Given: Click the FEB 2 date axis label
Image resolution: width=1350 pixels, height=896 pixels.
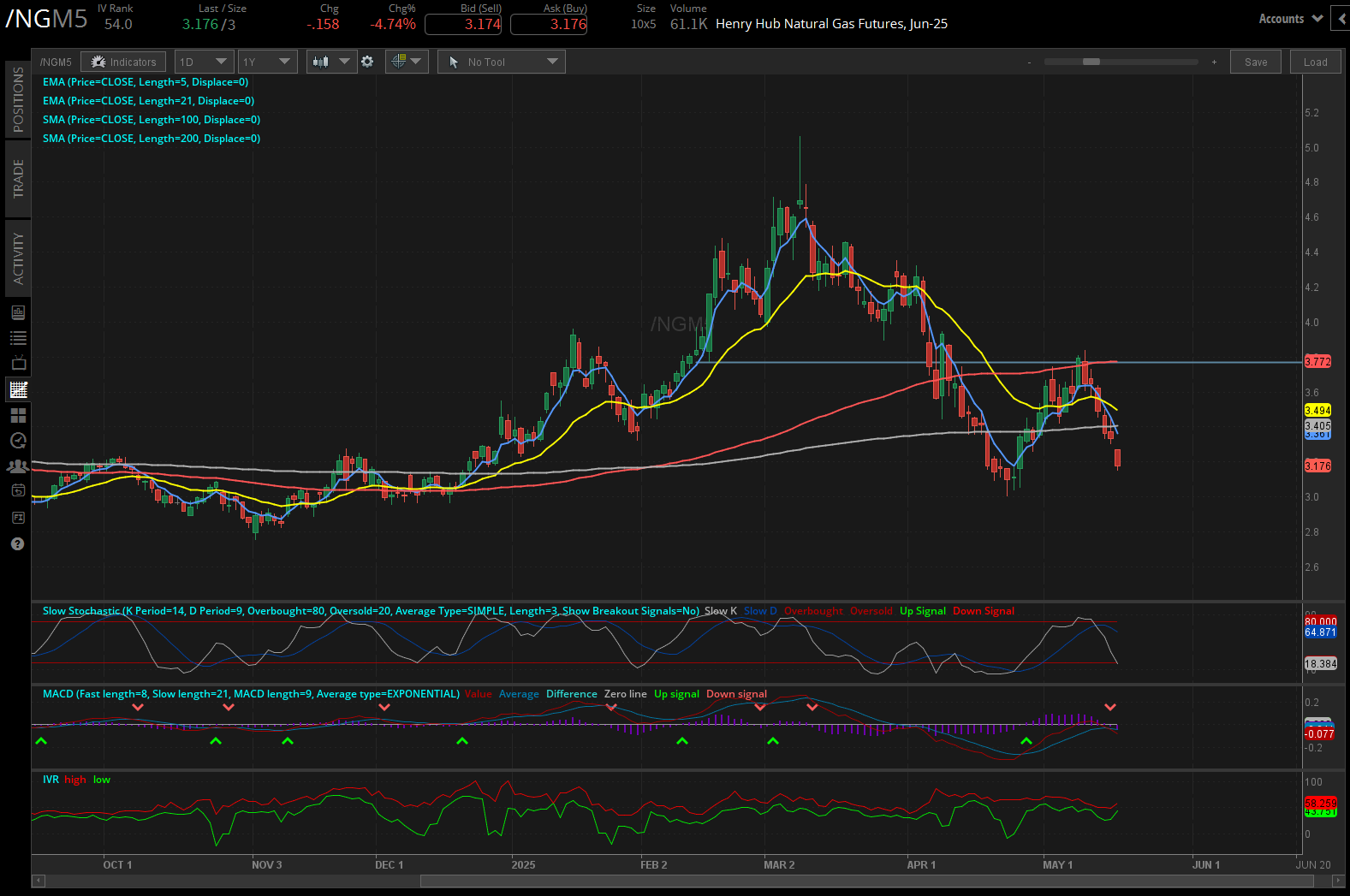Looking at the screenshot, I should tap(653, 865).
